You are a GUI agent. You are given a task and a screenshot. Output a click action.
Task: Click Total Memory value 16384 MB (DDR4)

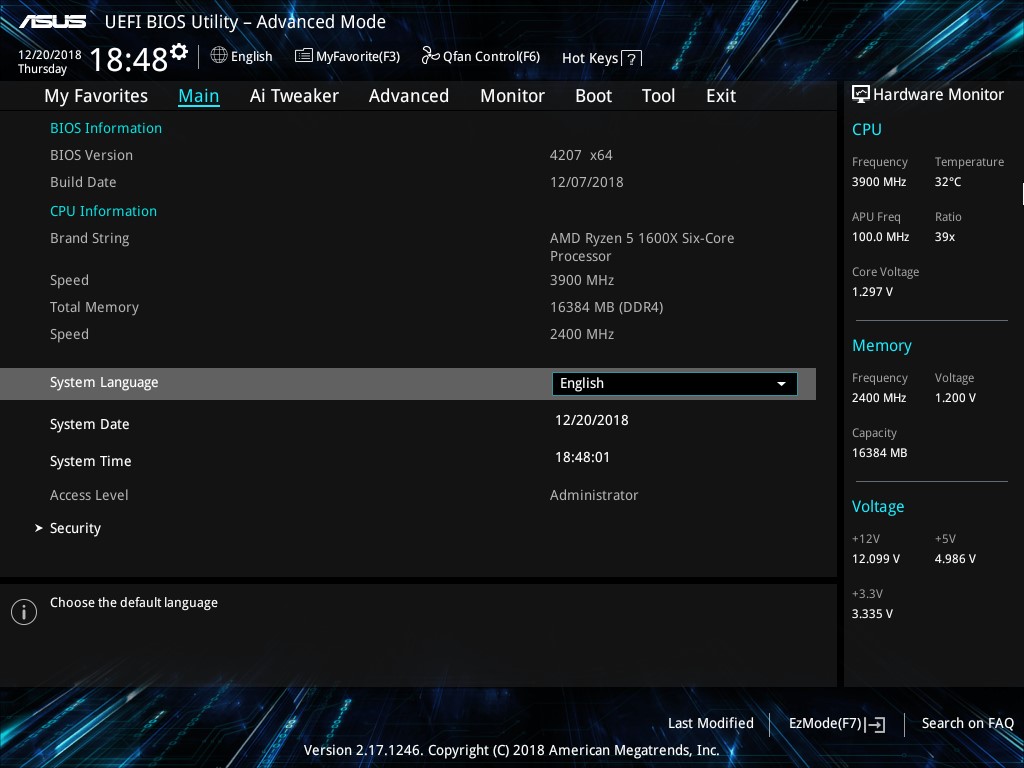(607, 307)
